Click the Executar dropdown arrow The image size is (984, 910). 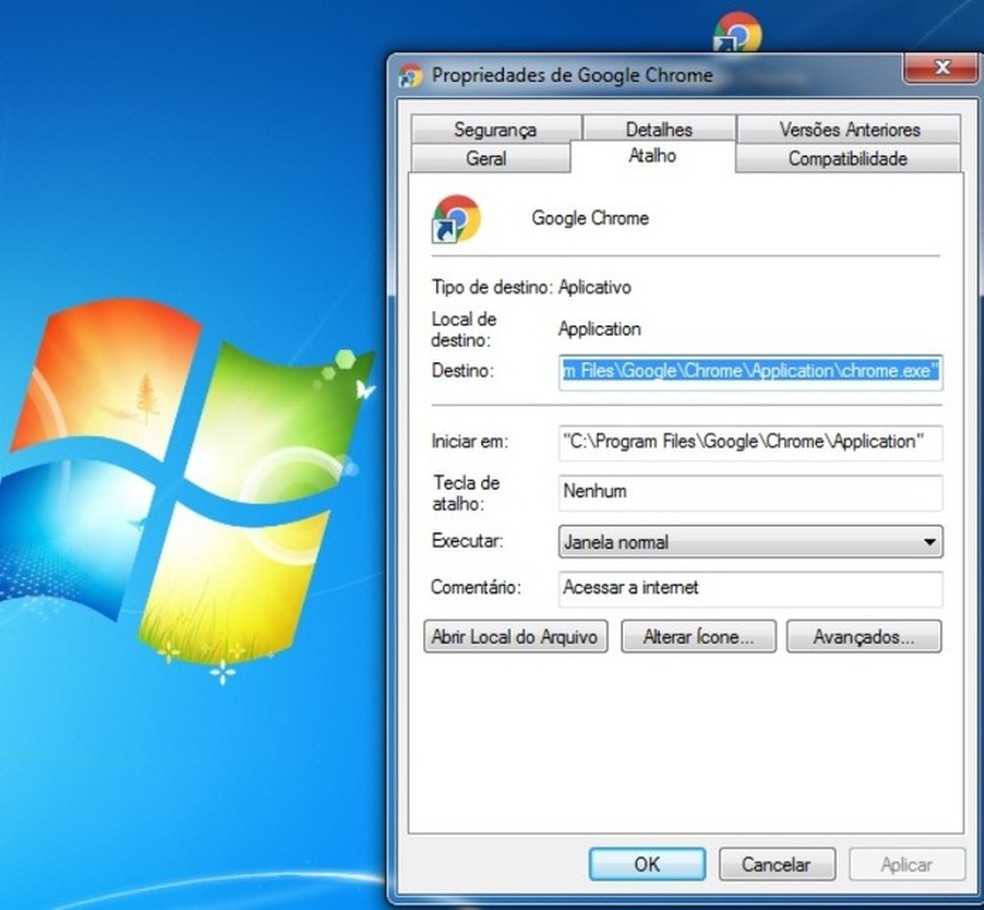pyautogui.click(x=930, y=541)
